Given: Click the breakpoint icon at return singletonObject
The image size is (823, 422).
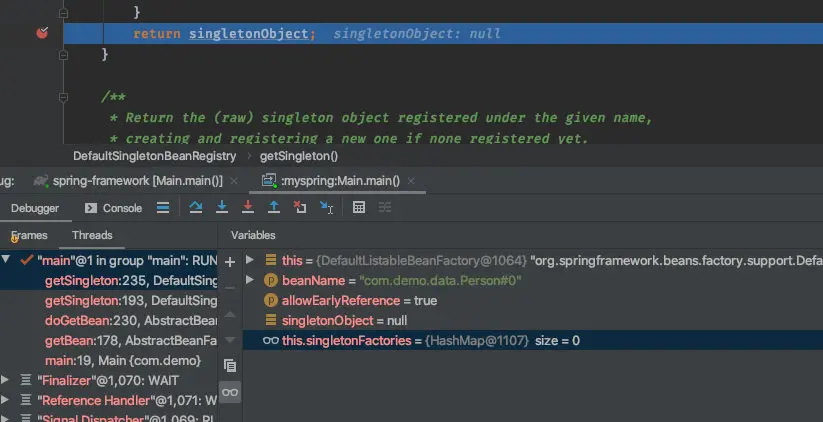Looking at the screenshot, I should 43,33.
